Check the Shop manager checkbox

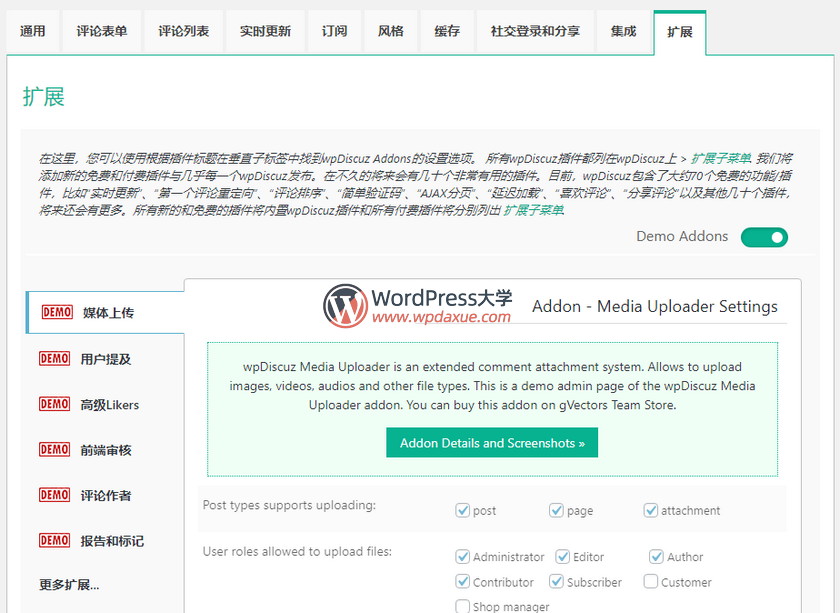coord(462,606)
